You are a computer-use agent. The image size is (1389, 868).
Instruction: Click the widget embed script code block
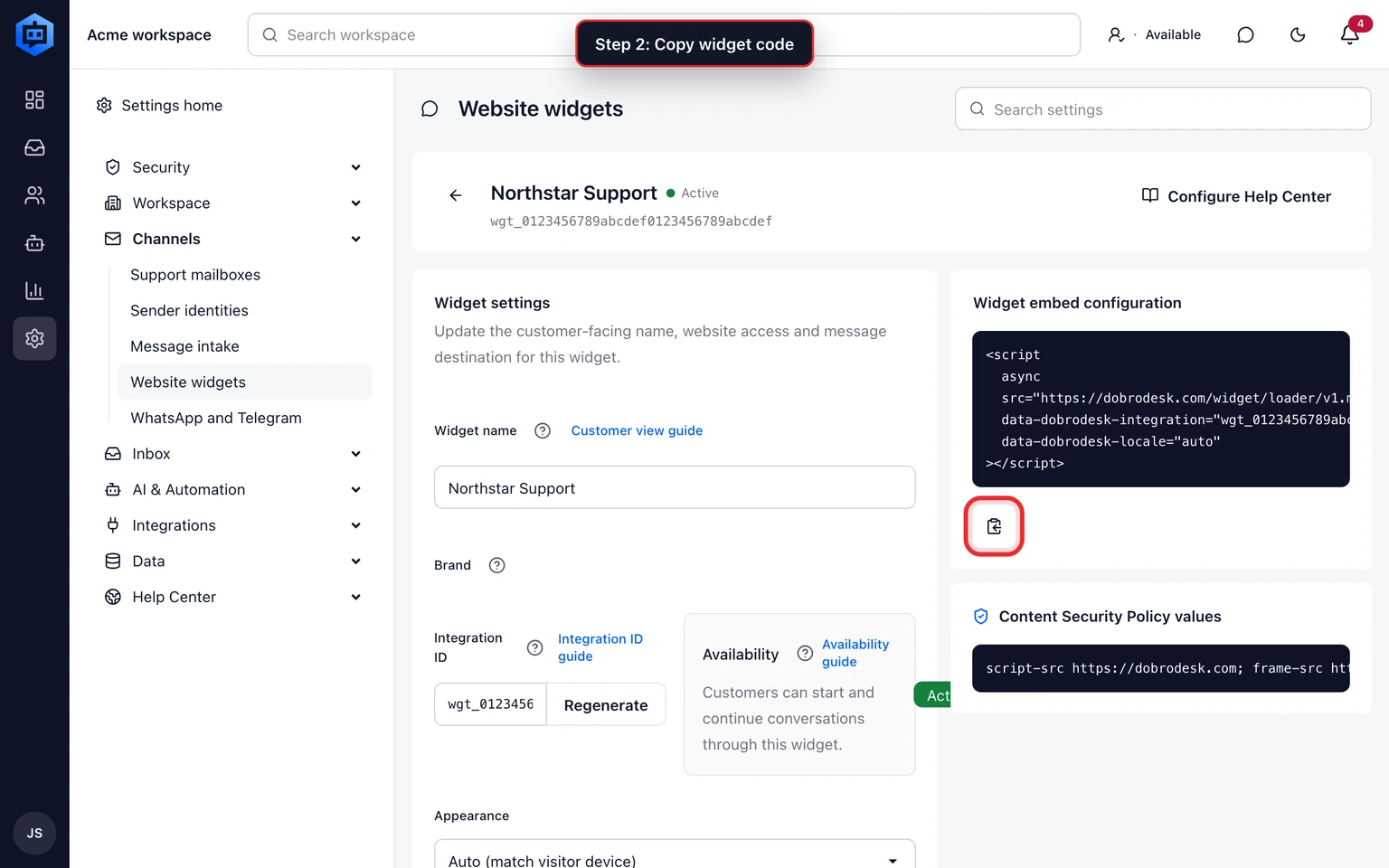pyautogui.click(x=1161, y=409)
